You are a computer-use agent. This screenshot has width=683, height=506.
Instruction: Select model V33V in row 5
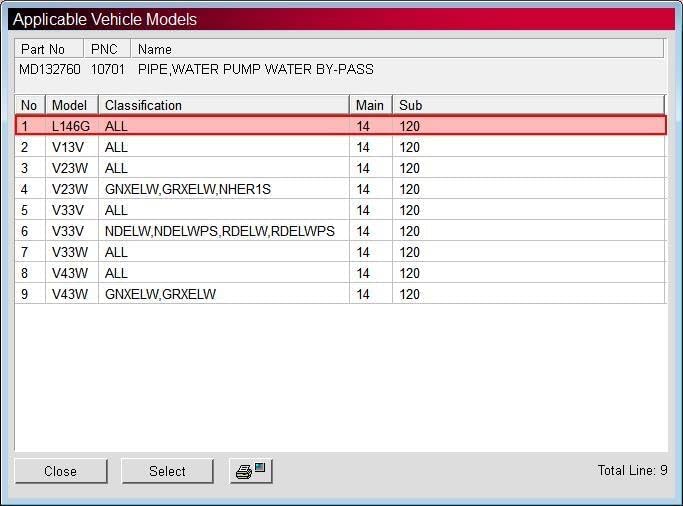coord(68,210)
